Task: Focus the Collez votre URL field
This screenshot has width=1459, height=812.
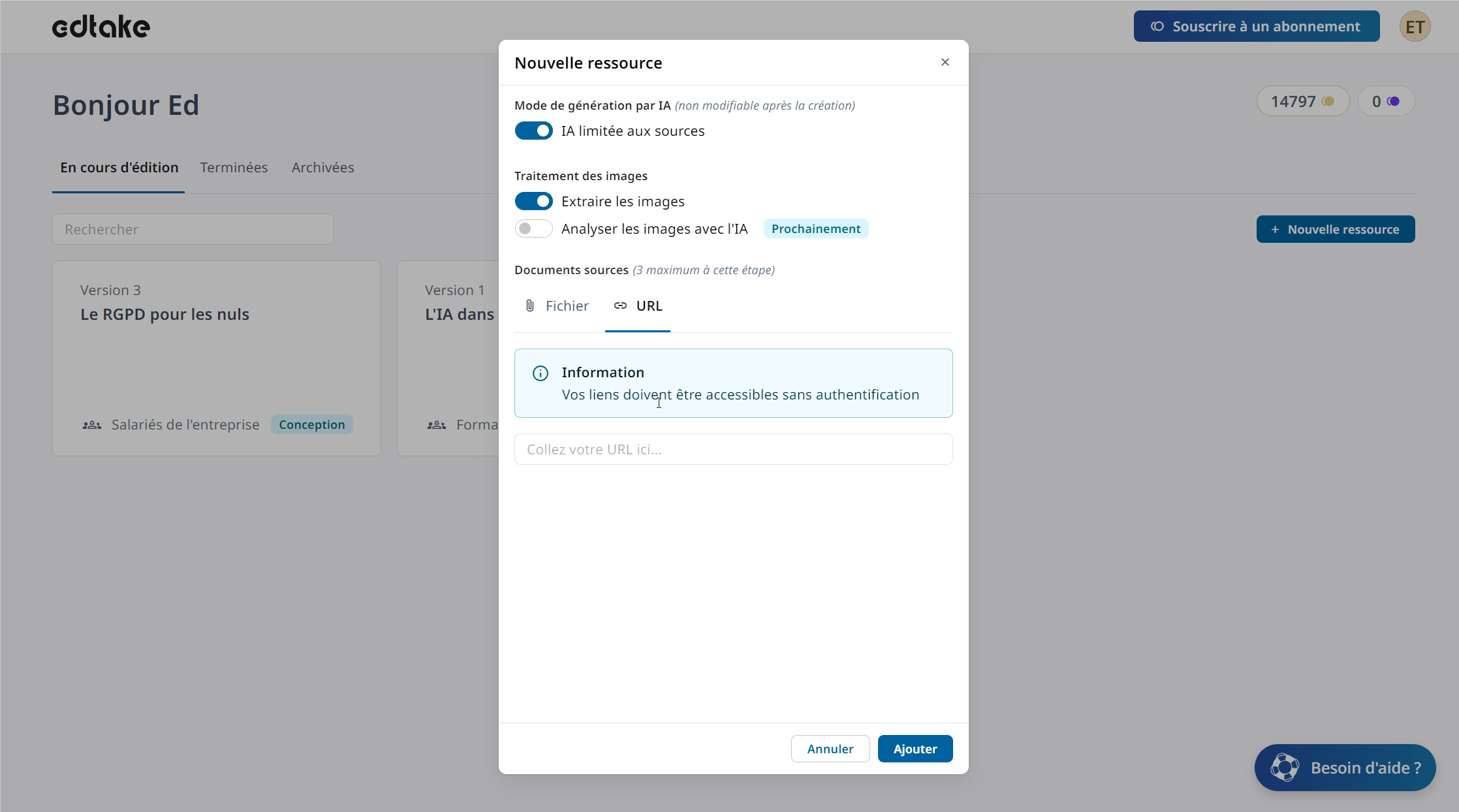Action: click(x=733, y=449)
